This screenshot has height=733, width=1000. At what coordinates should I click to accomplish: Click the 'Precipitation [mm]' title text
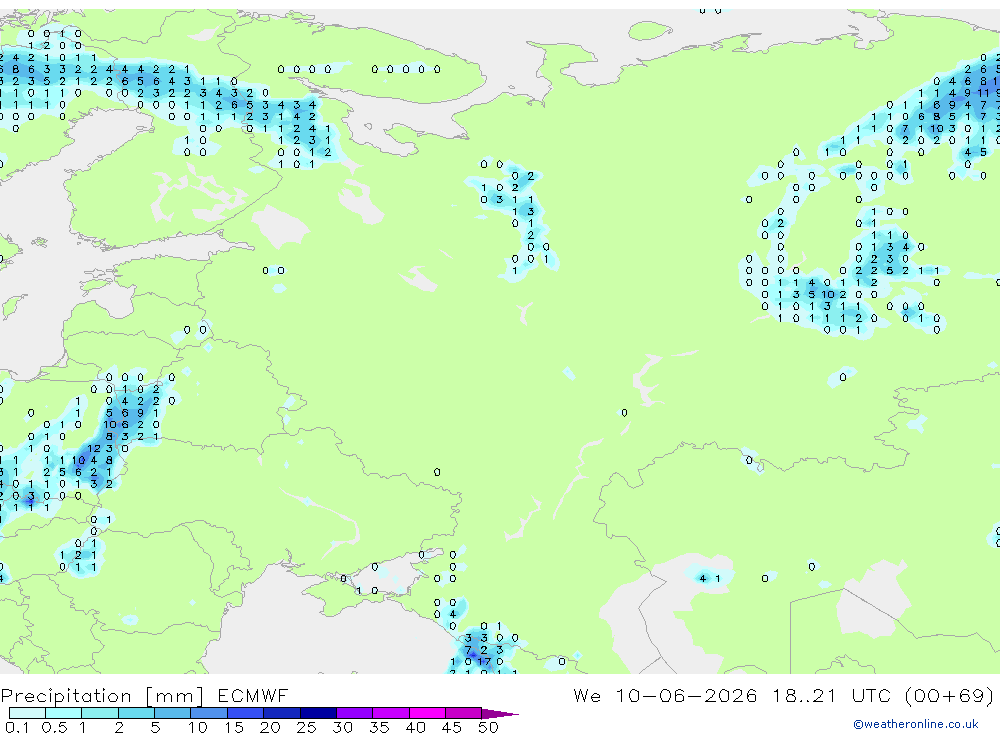point(102,695)
